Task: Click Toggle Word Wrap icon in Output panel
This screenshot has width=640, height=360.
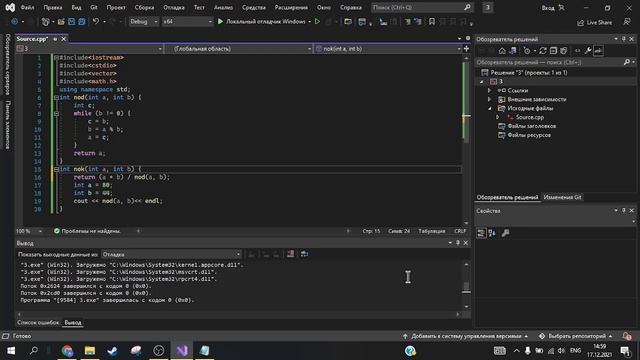Action: coord(304,254)
